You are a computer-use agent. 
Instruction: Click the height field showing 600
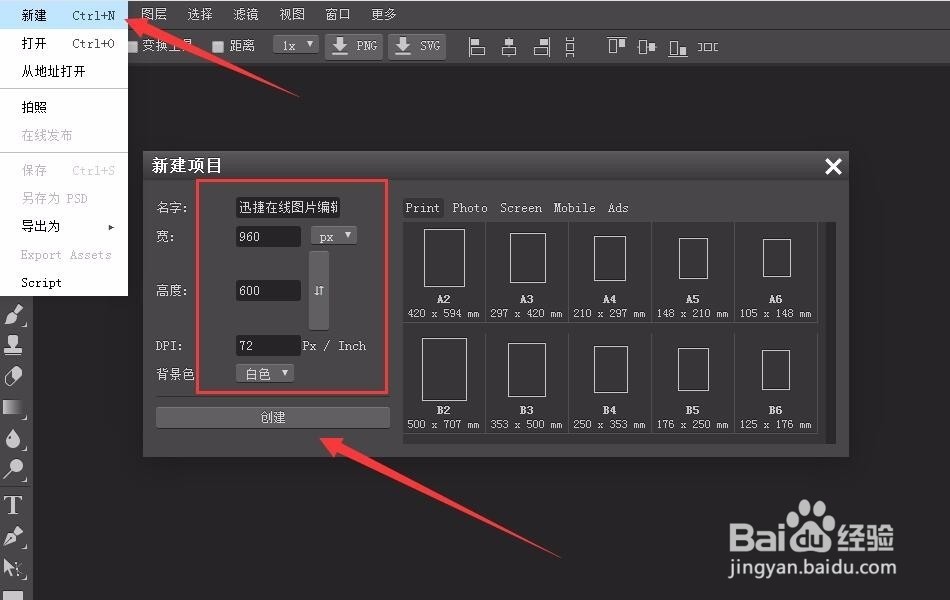[x=268, y=290]
